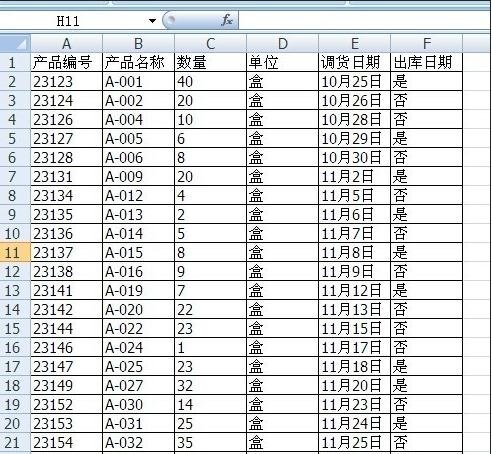This screenshot has height=454, width=492.
Task: Select cell with quantity 32
Action: click(x=211, y=385)
